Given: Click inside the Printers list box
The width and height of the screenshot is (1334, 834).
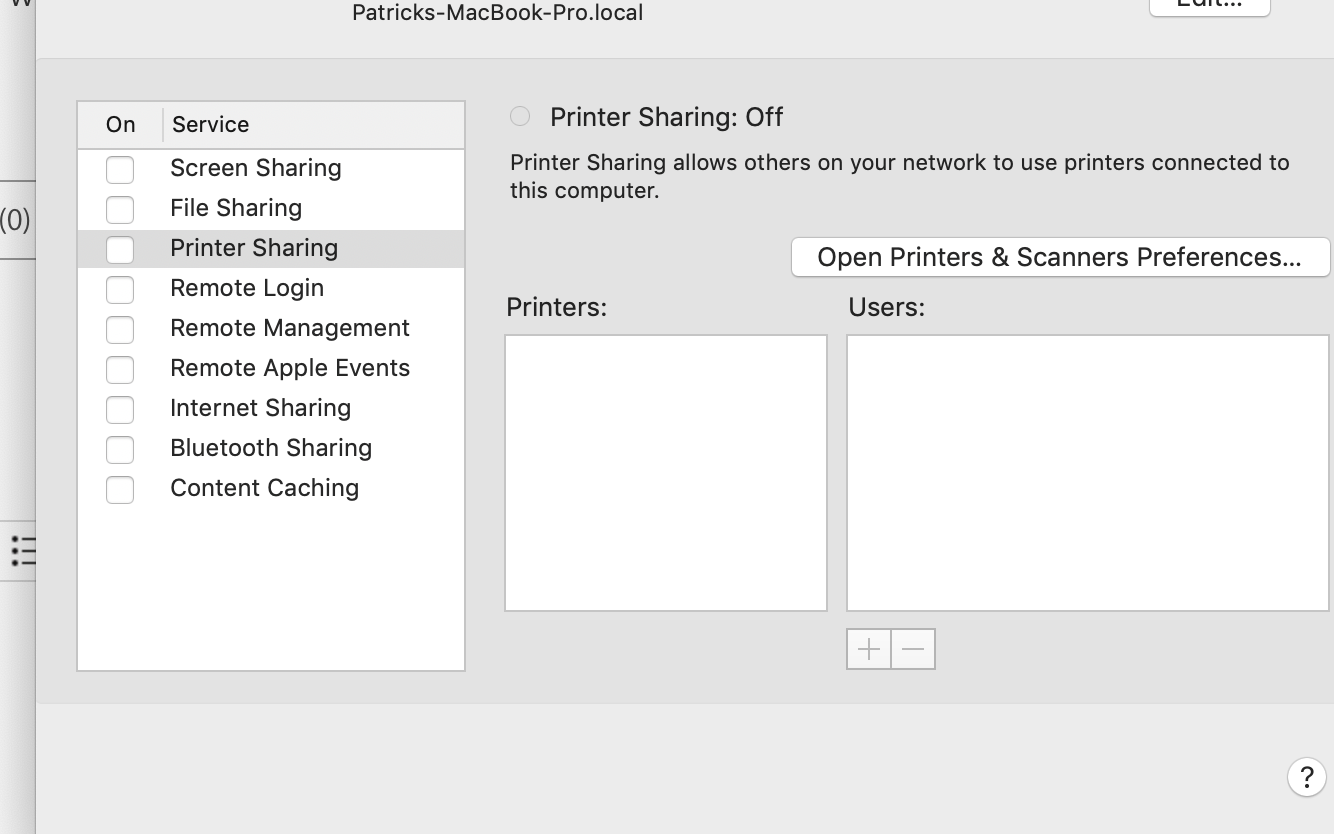Looking at the screenshot, I should pos(666,472).
